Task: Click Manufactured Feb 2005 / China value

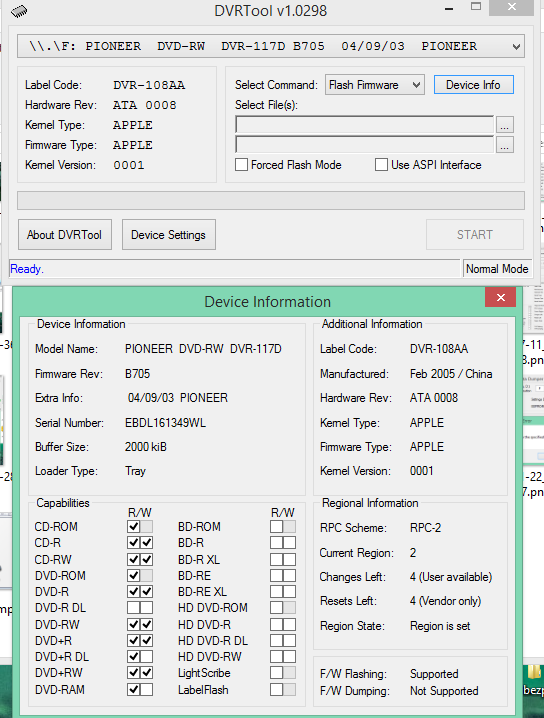Action: (451, 374)
